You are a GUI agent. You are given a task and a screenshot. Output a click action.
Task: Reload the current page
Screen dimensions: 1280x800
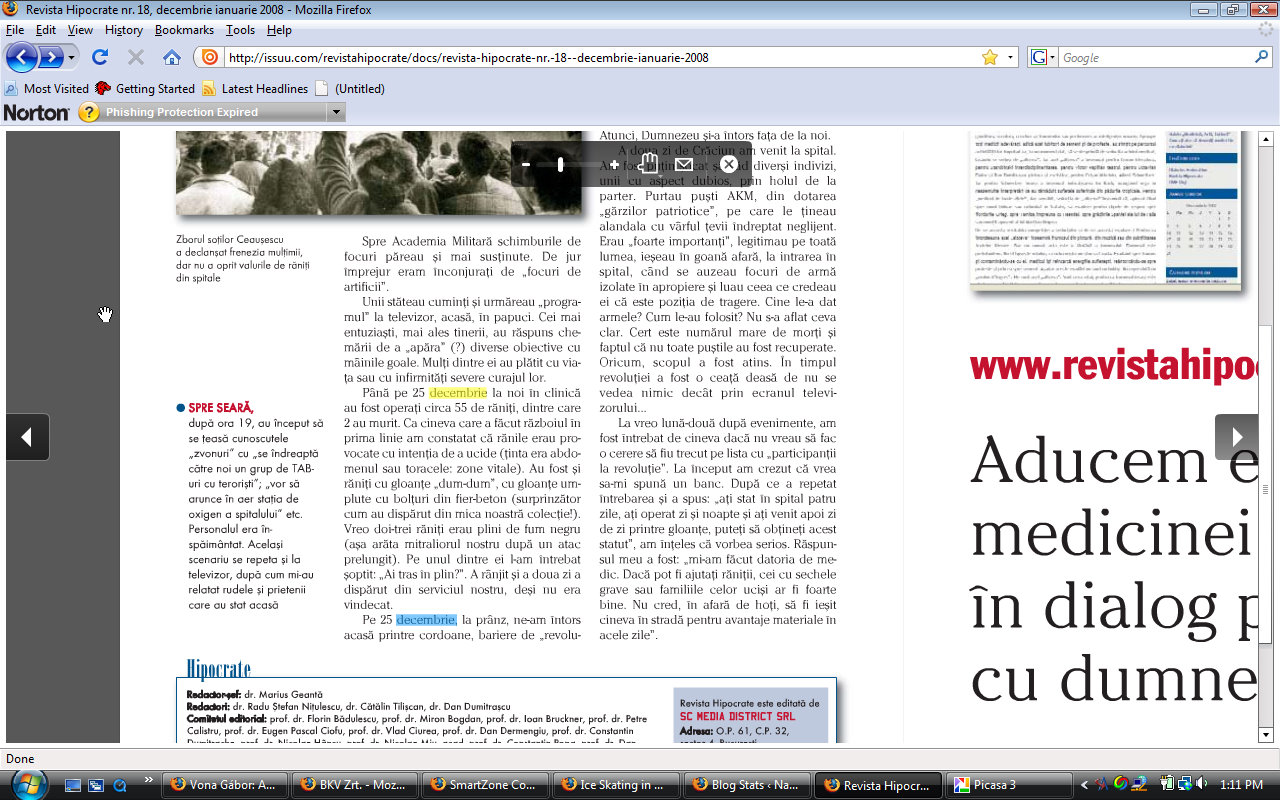coord(100,57)
